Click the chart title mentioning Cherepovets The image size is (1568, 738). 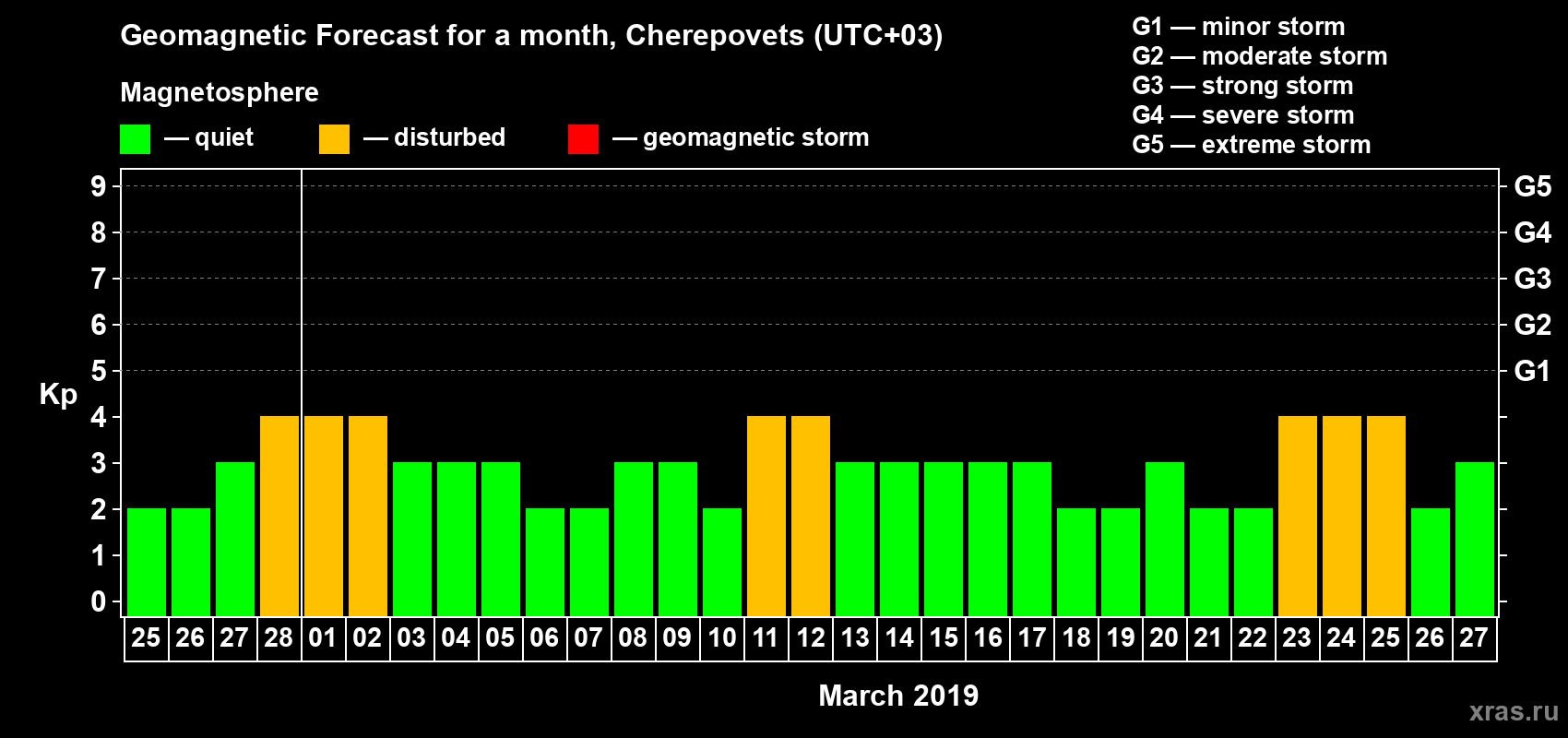(531, 36)
